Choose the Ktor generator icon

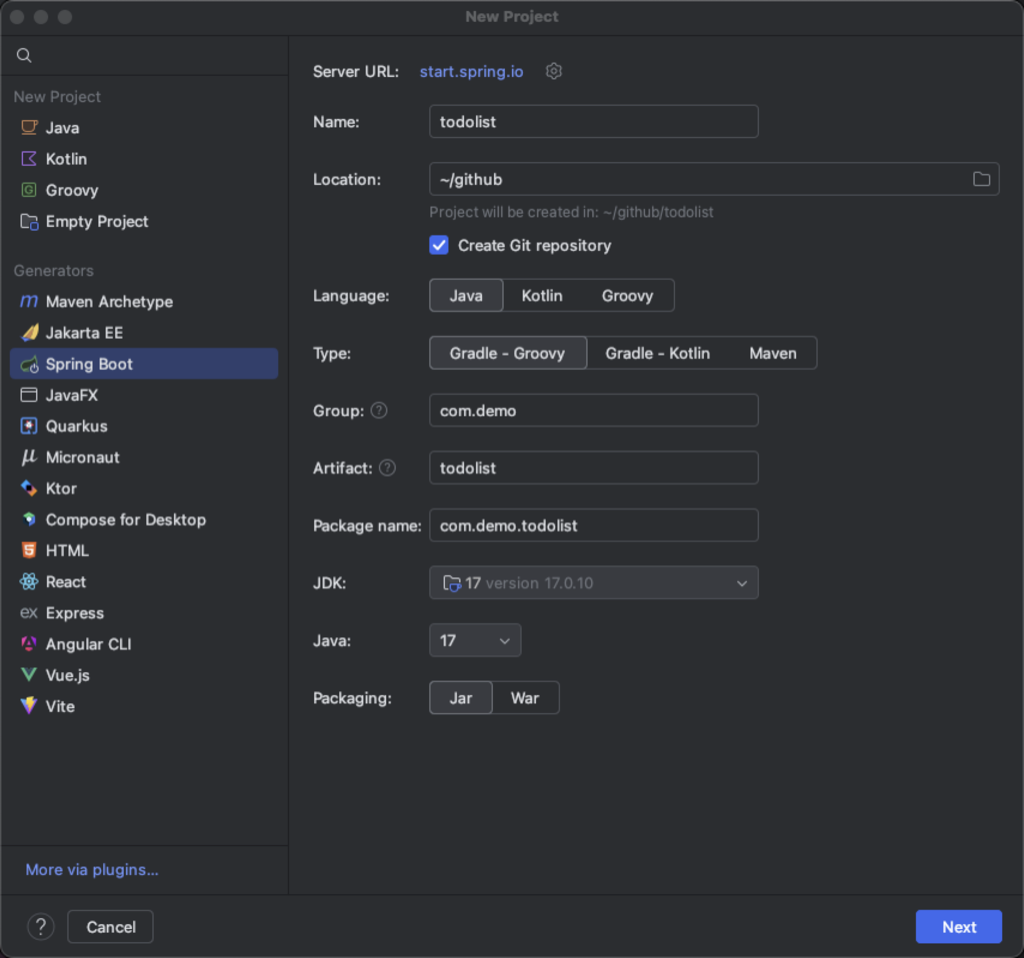tap(29, 488)
